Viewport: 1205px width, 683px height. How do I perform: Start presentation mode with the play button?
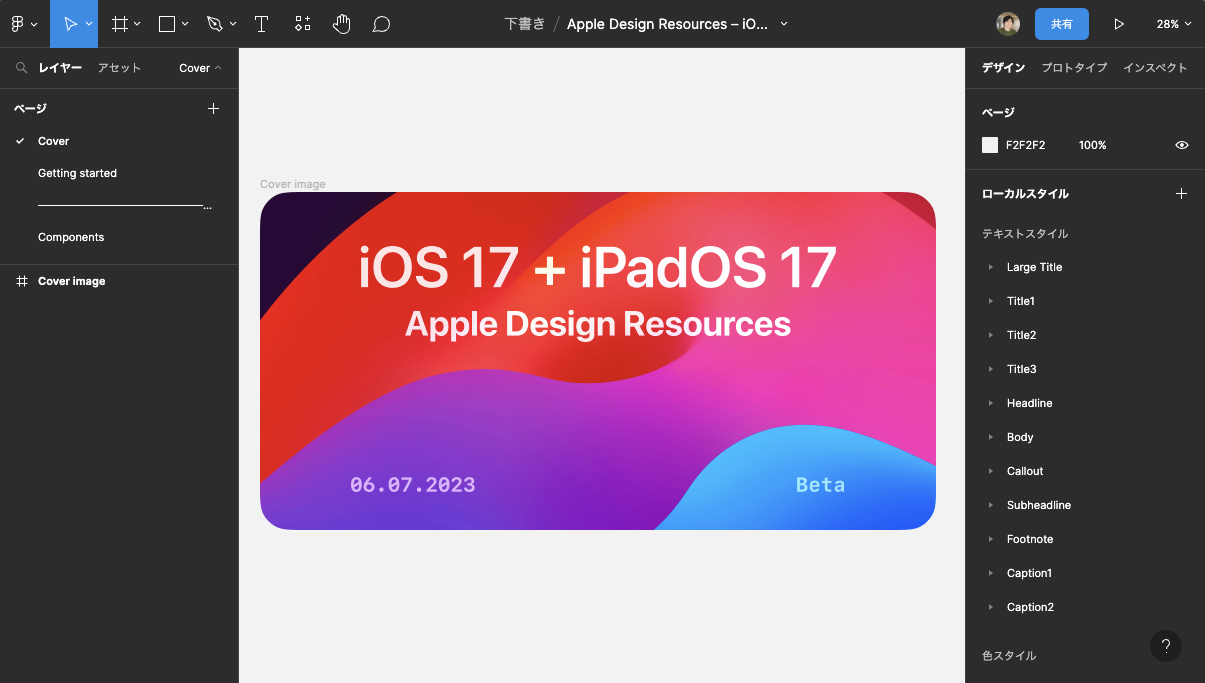1119,23
